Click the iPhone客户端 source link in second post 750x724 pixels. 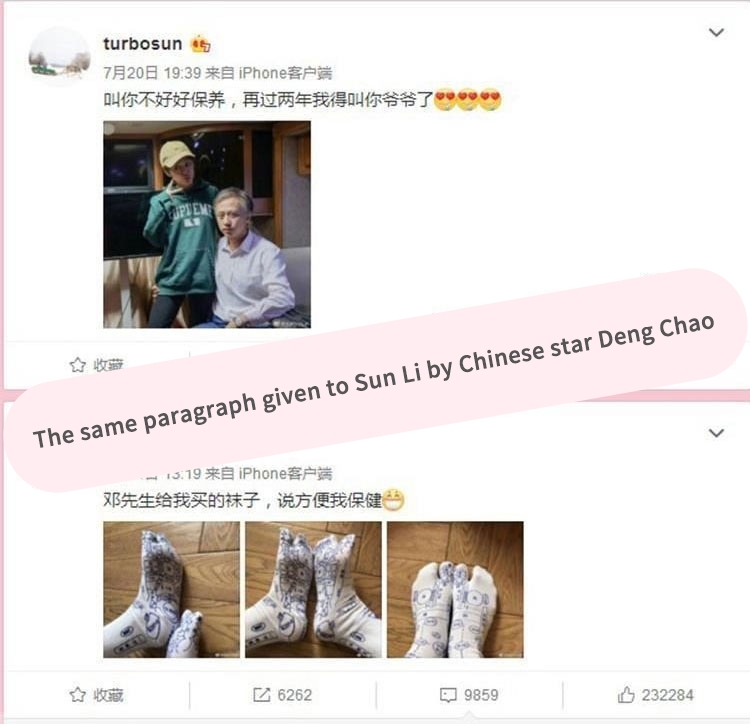285,473
